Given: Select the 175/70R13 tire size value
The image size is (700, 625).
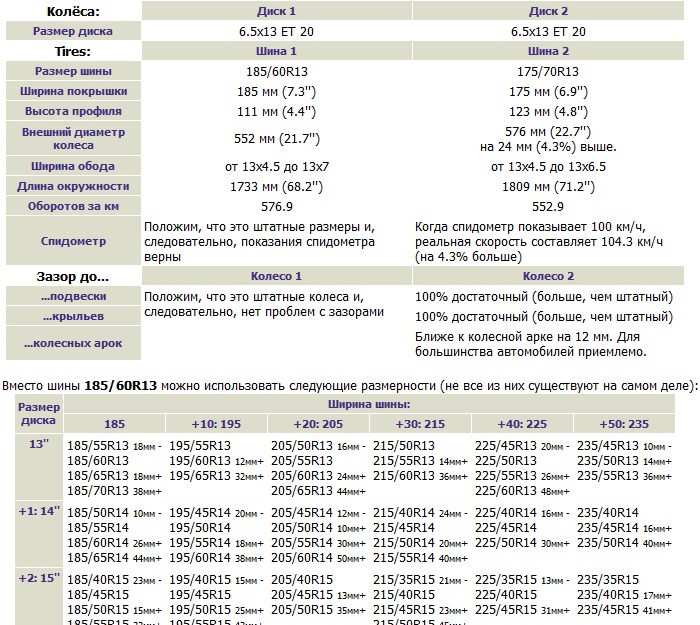Looking at the screenshot, I should pyautogui.click(x=548, y=71).
